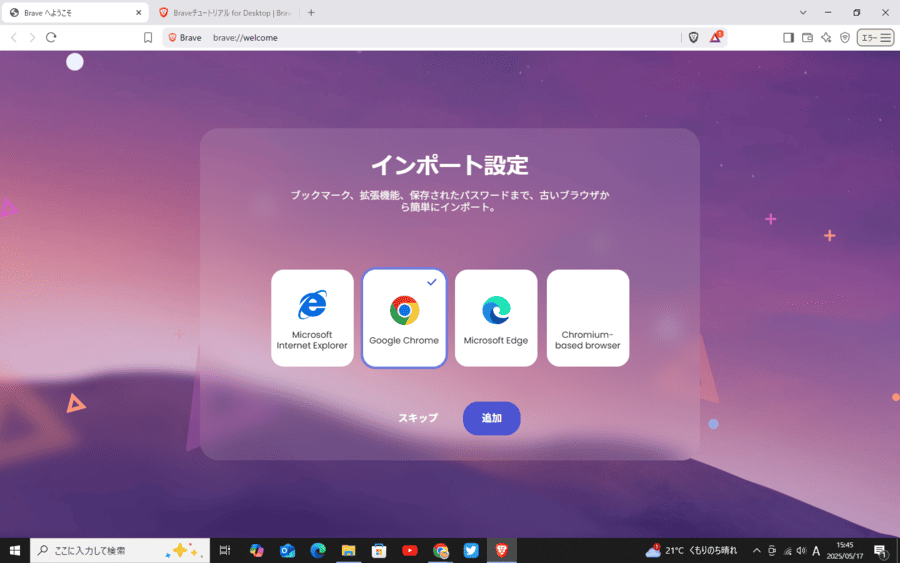The image size is (900, 563).
Task: Open File Explorer from the taskbar
Action: click(x=348, y=550)
